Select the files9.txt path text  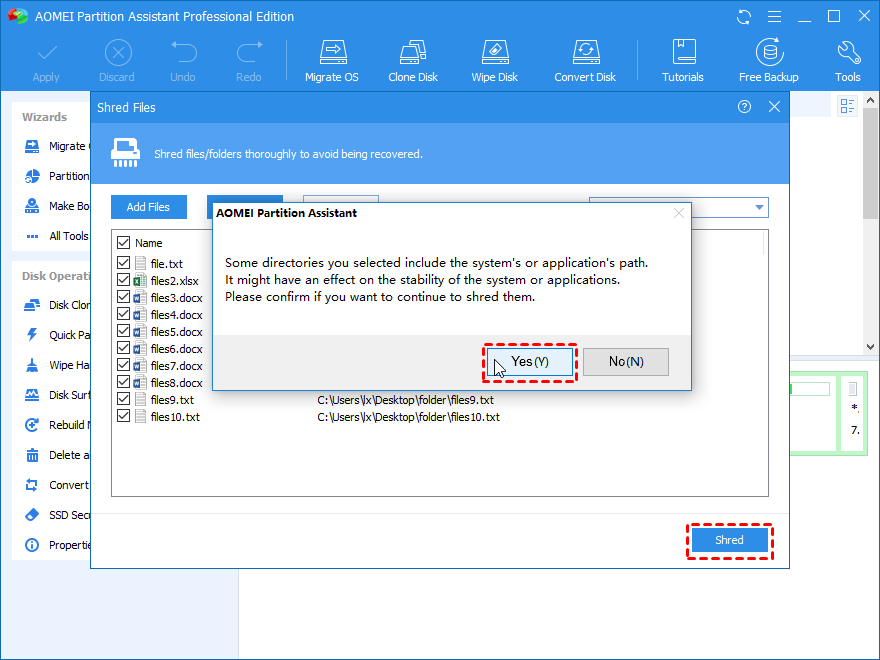point(405,400)
